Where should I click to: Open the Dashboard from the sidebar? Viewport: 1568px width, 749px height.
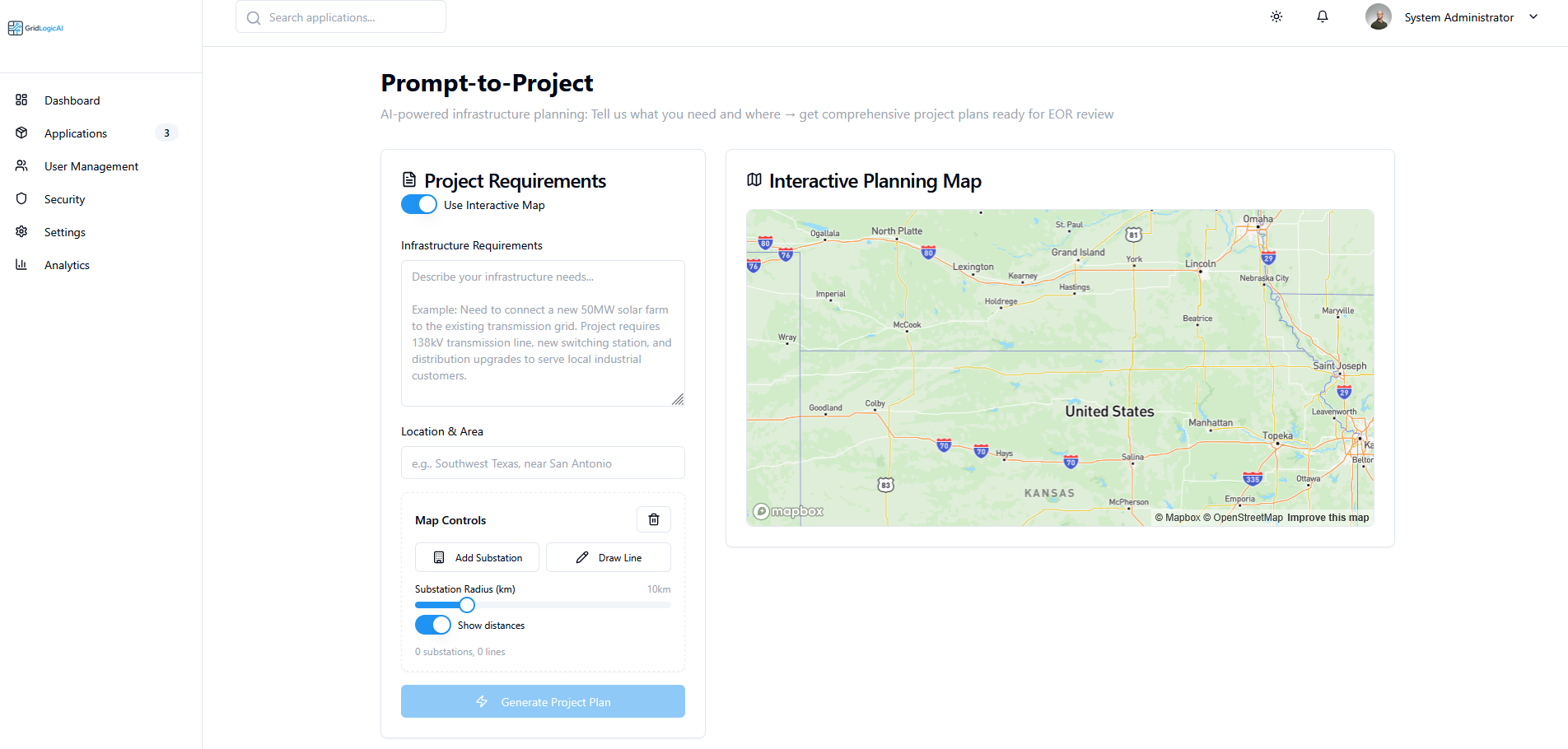72,100
